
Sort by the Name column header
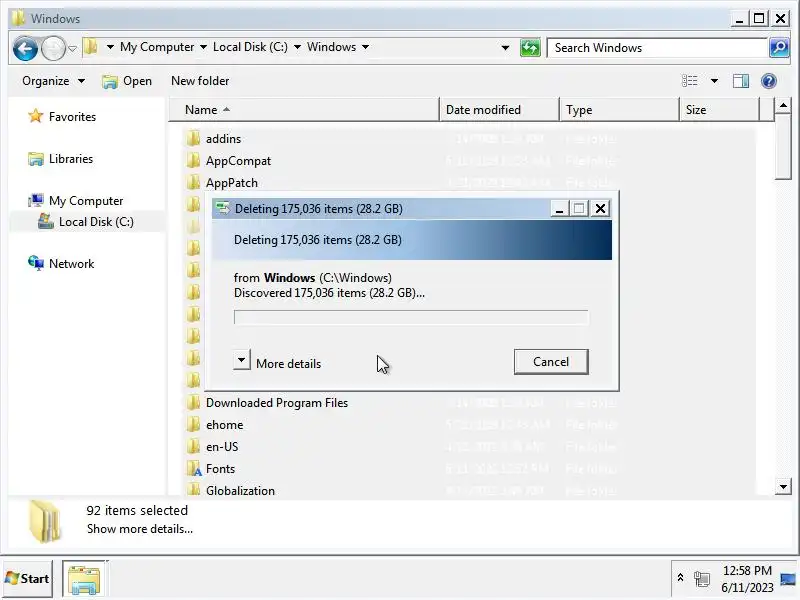(304, 110)
